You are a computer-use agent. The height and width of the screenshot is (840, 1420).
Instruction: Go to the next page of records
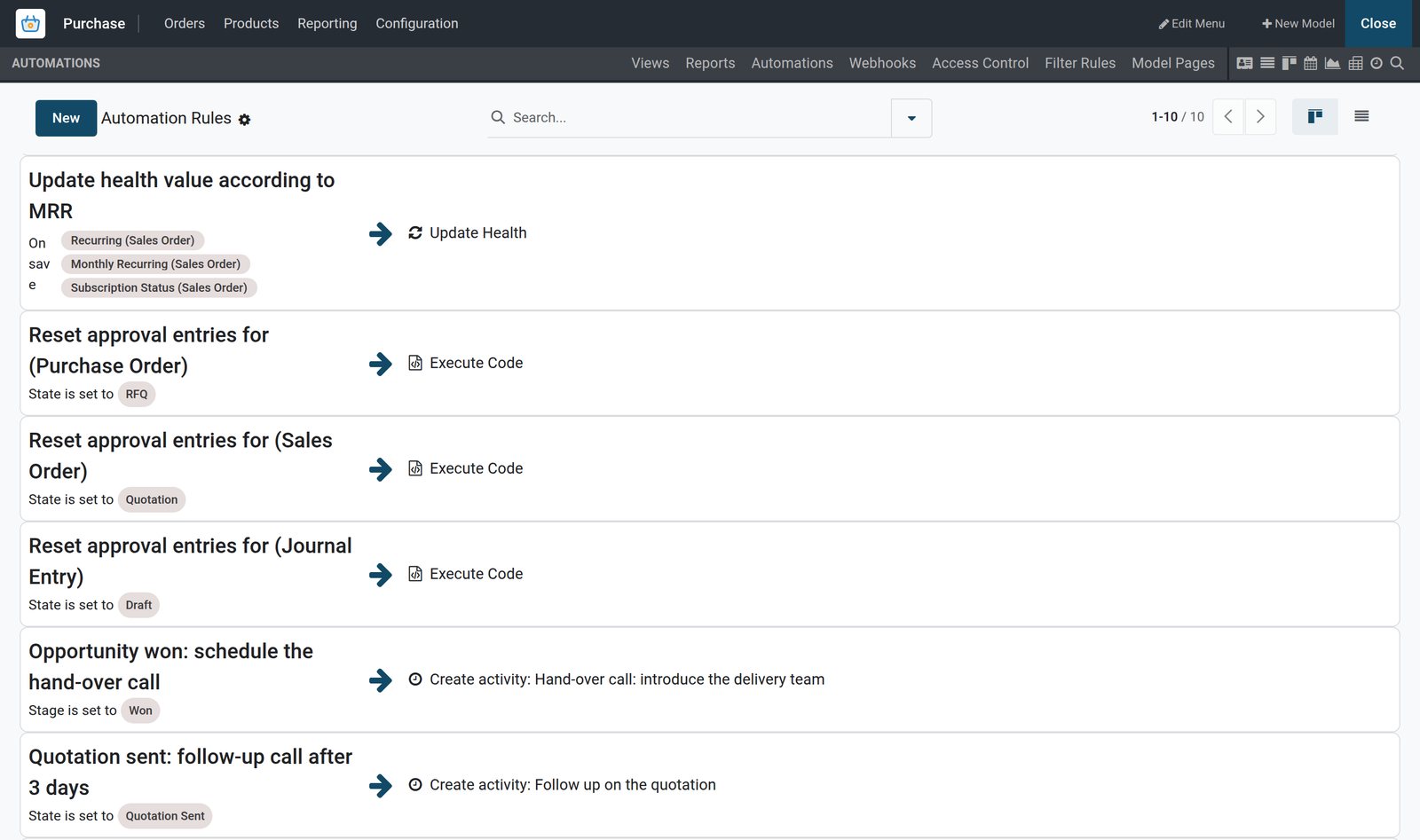(x=1260, y=117)
